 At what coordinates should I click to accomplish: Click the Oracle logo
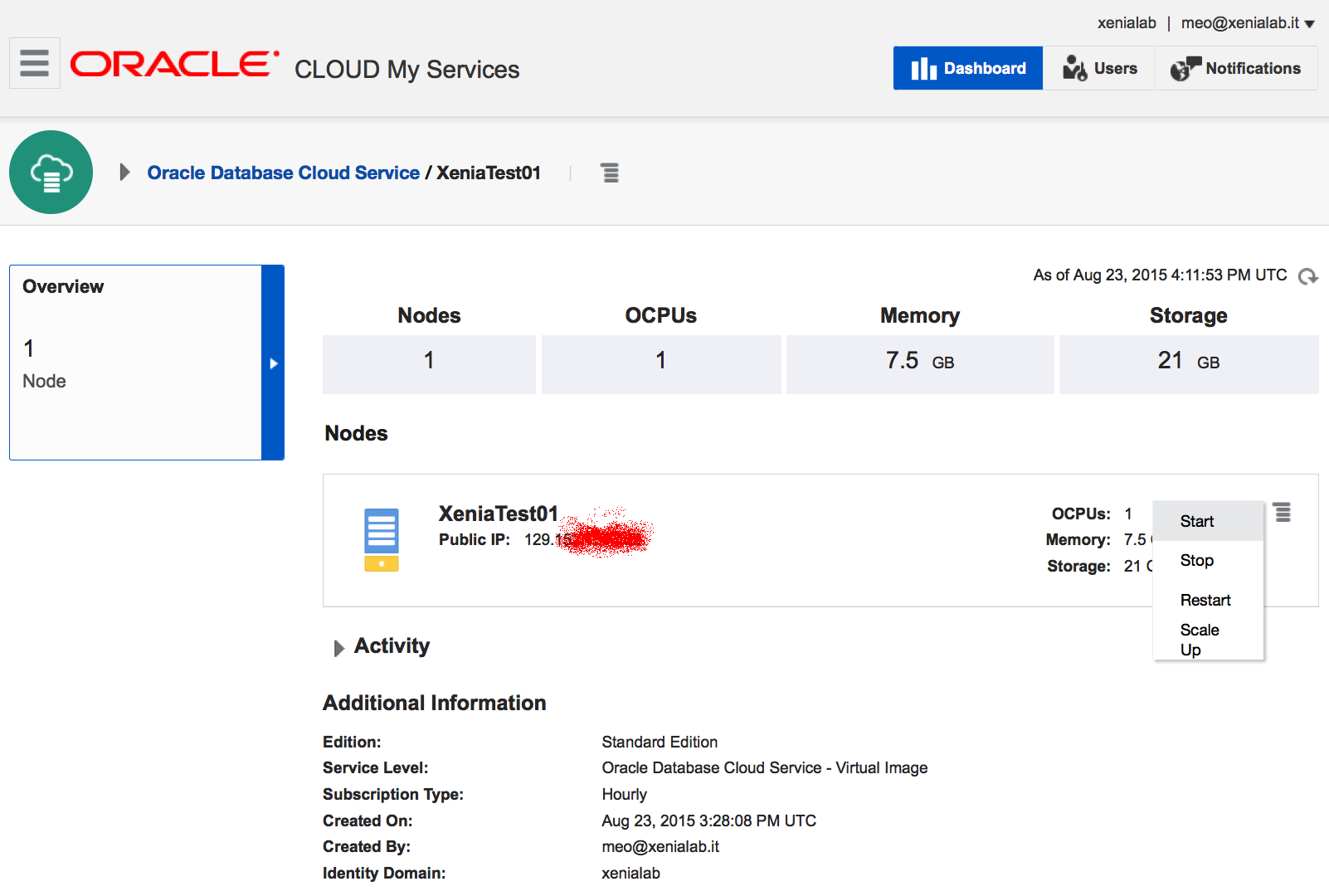[174, 65]
